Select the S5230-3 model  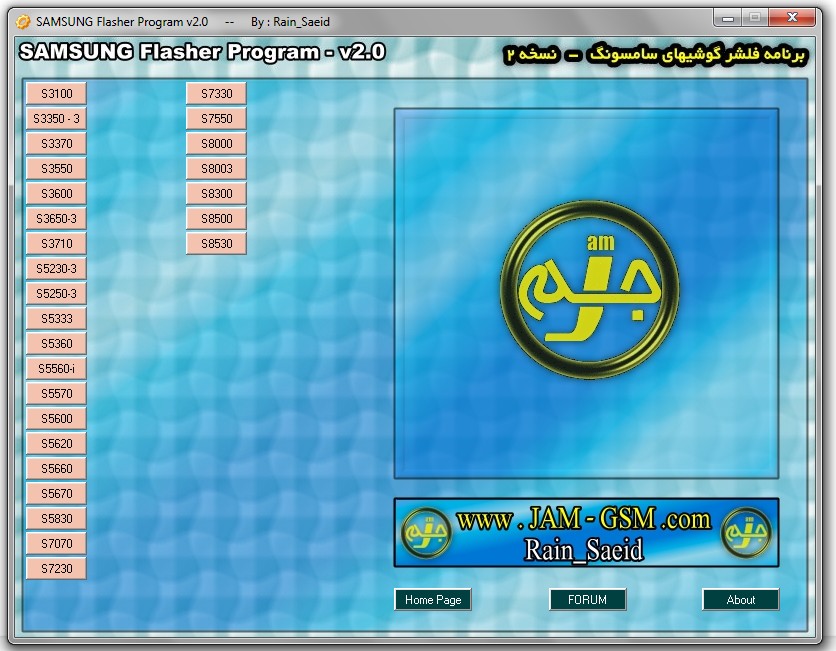57,269
